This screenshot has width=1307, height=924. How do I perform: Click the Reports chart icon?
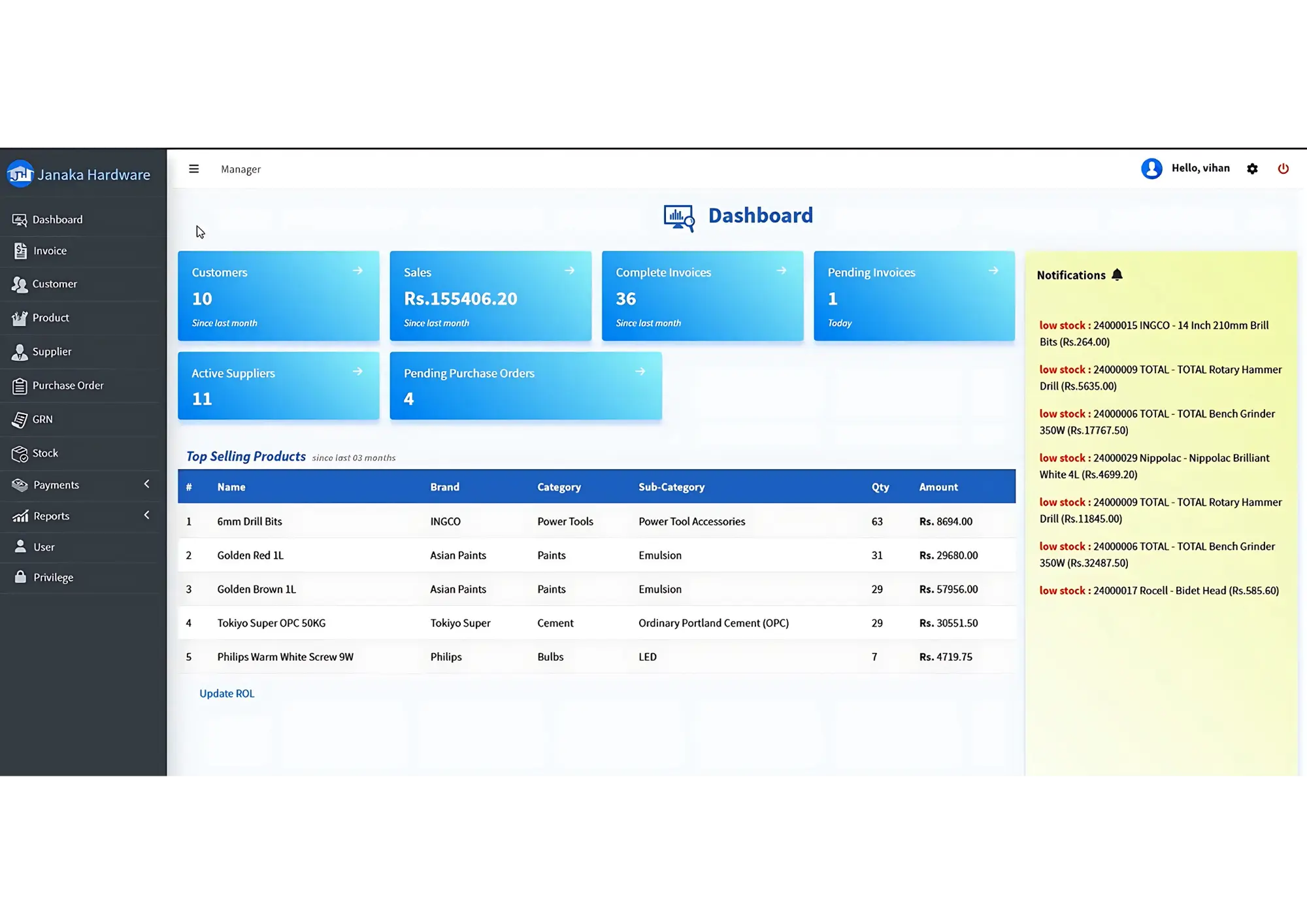point(20,516)
